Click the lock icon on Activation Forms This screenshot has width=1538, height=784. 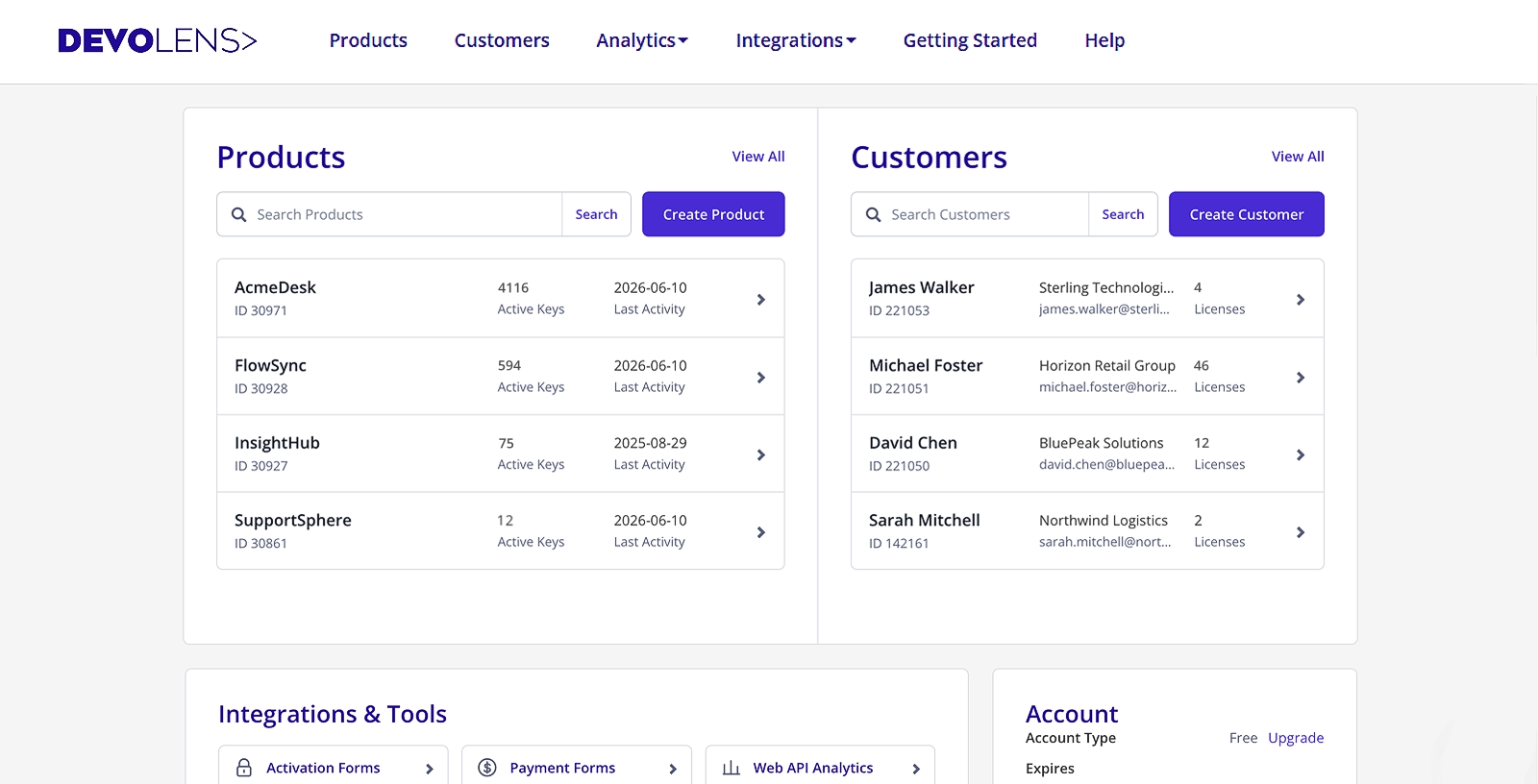point(244,768)
